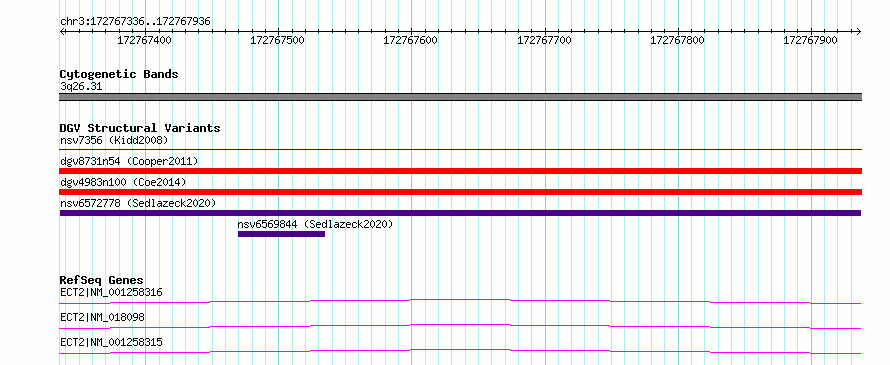890x365 pixels.
Task: Select the long purple nsv6572778 bar
Action: point(460,213)
